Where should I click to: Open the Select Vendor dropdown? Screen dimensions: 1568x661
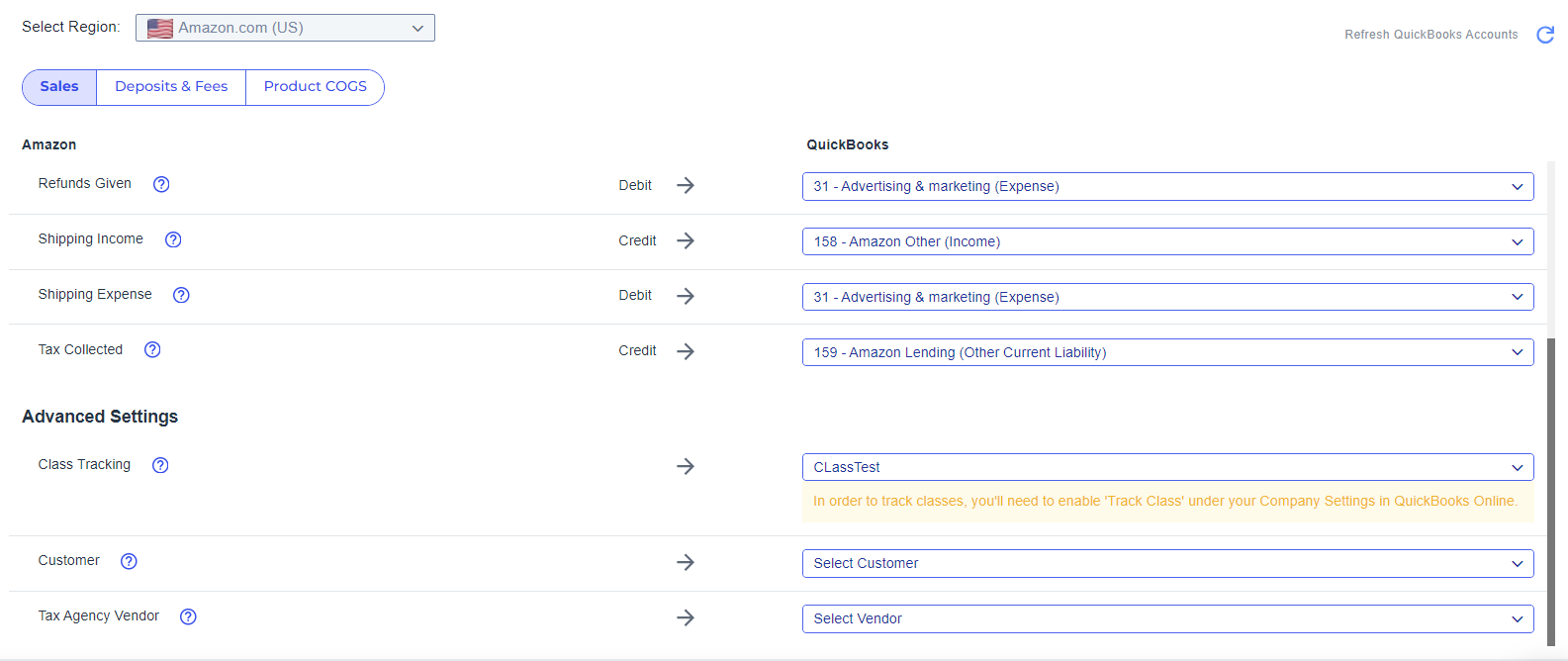point(1167,618)
